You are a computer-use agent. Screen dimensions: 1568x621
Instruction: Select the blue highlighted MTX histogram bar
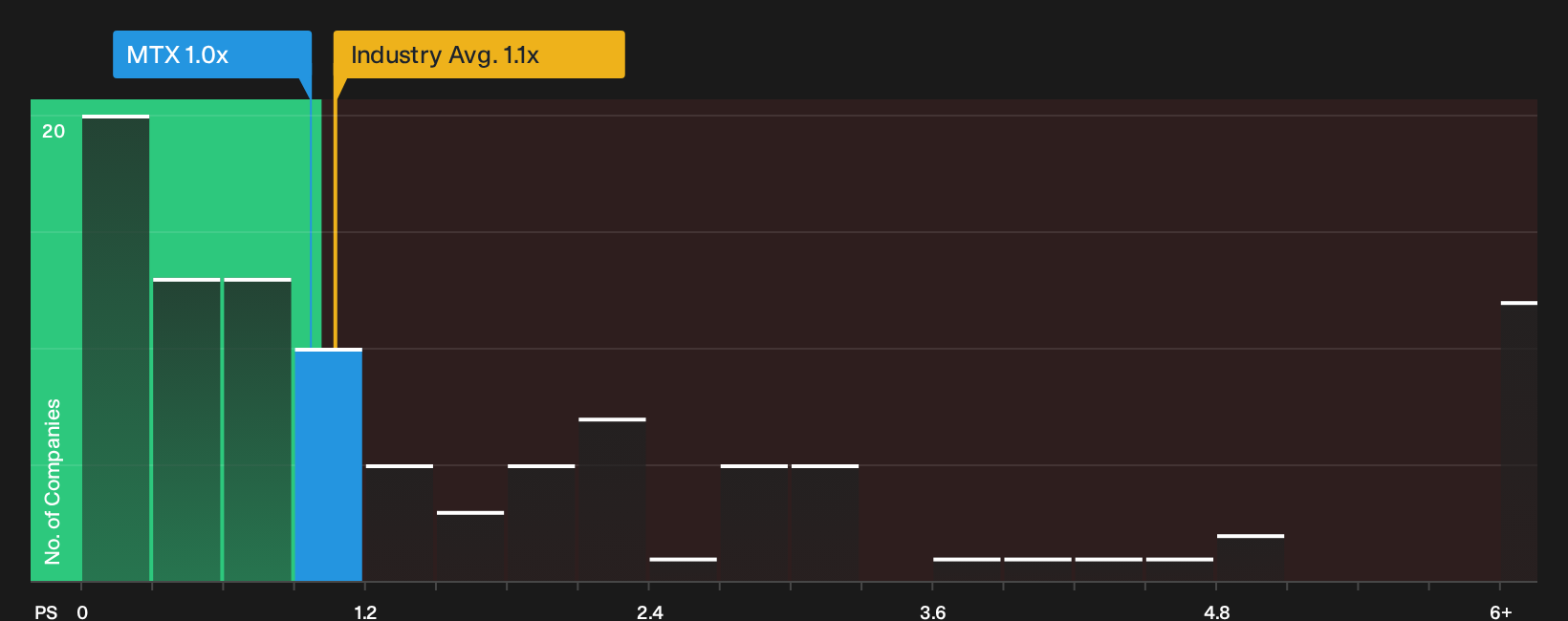[x=329, y=465]
